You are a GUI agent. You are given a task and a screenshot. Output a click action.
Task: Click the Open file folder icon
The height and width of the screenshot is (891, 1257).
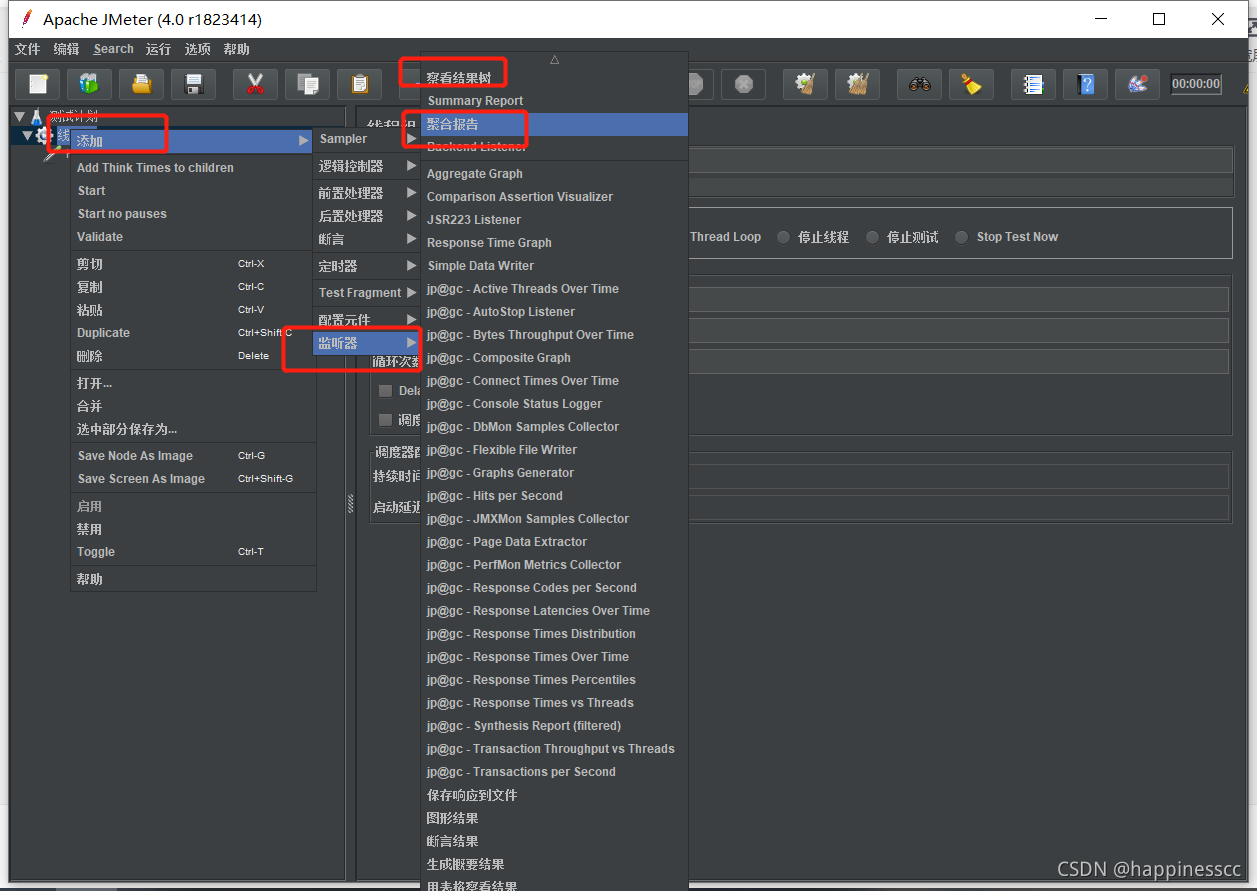point(141,84)
